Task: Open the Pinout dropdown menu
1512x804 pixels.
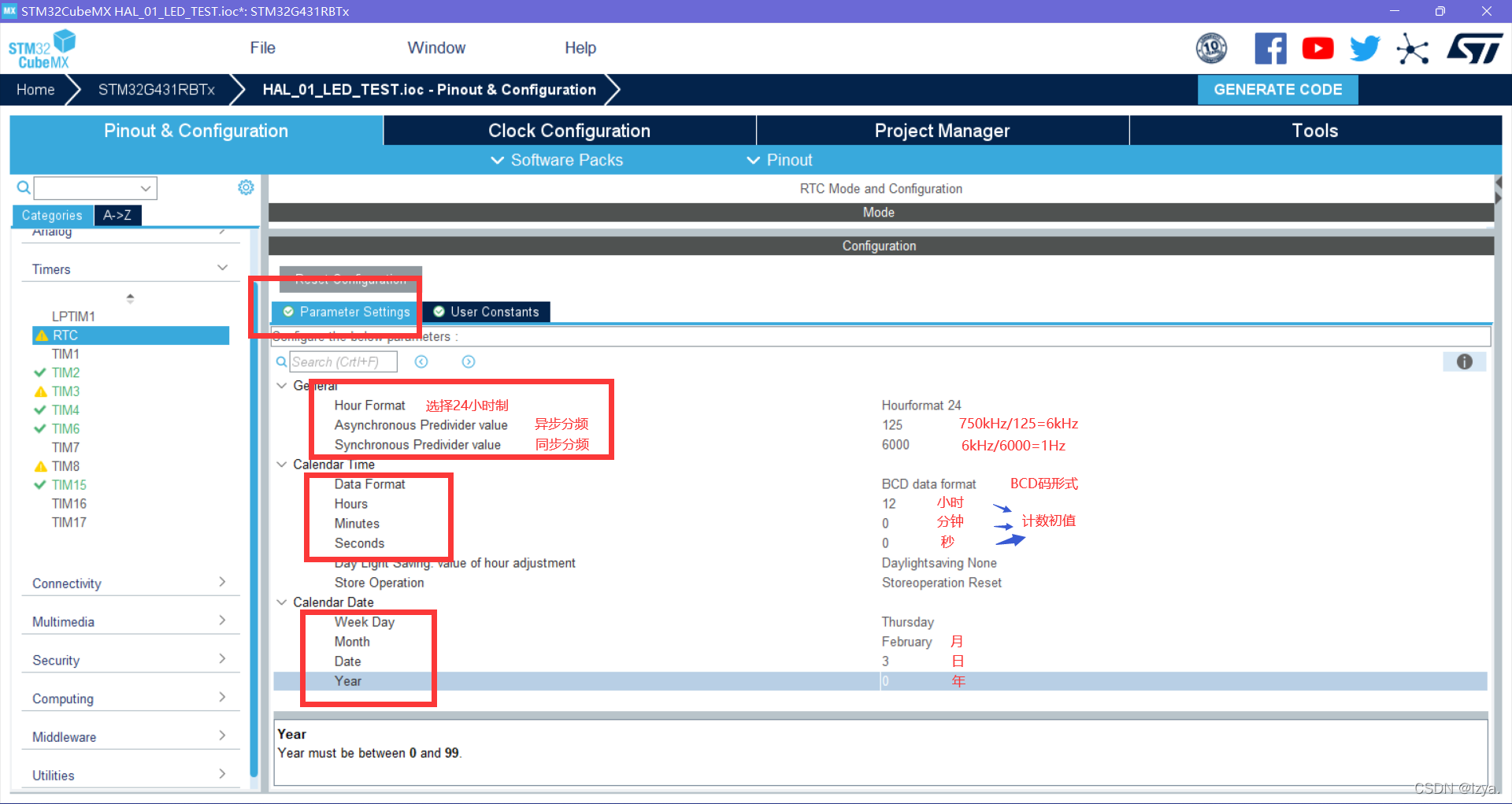Action: 780,160
